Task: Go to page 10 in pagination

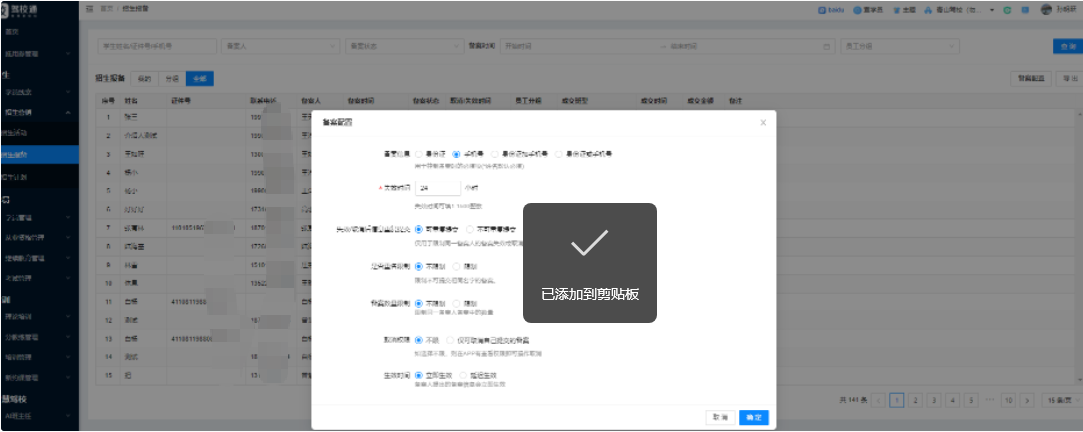Action: (1008, 400)
